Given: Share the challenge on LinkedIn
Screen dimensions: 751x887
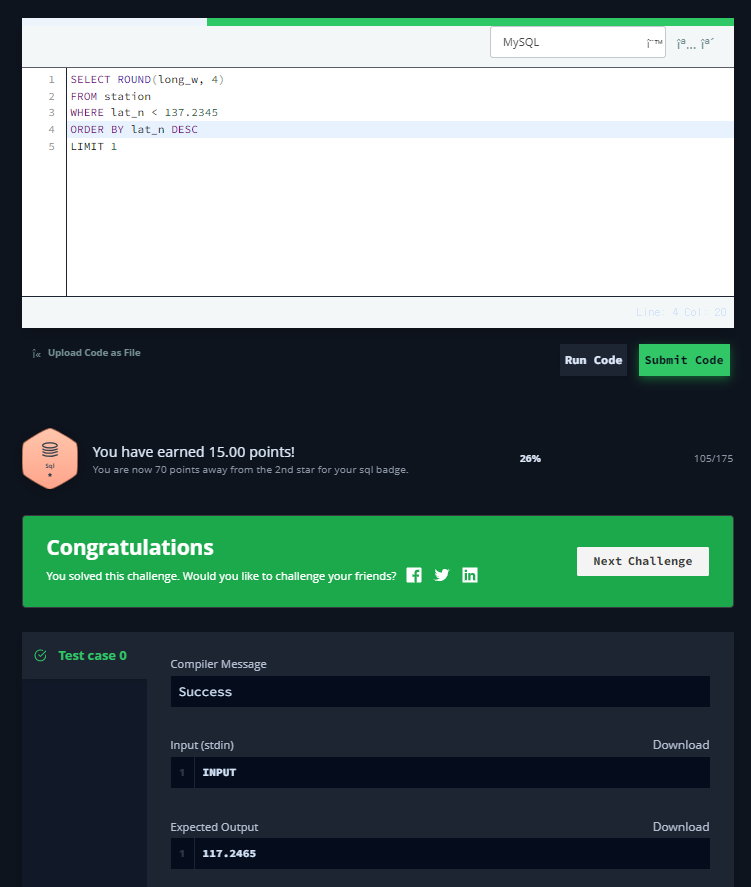Looking at the screenshot, I should (x=469, y=575).
